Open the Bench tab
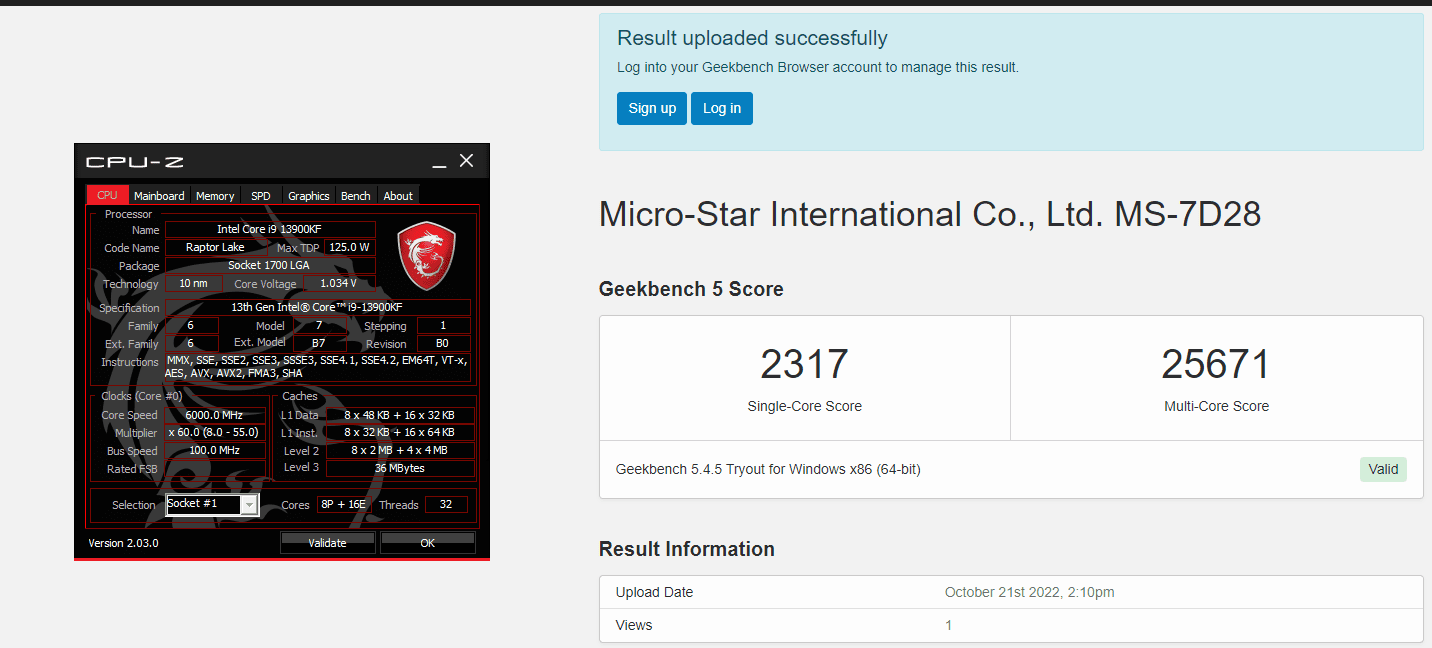 point(356,195)
